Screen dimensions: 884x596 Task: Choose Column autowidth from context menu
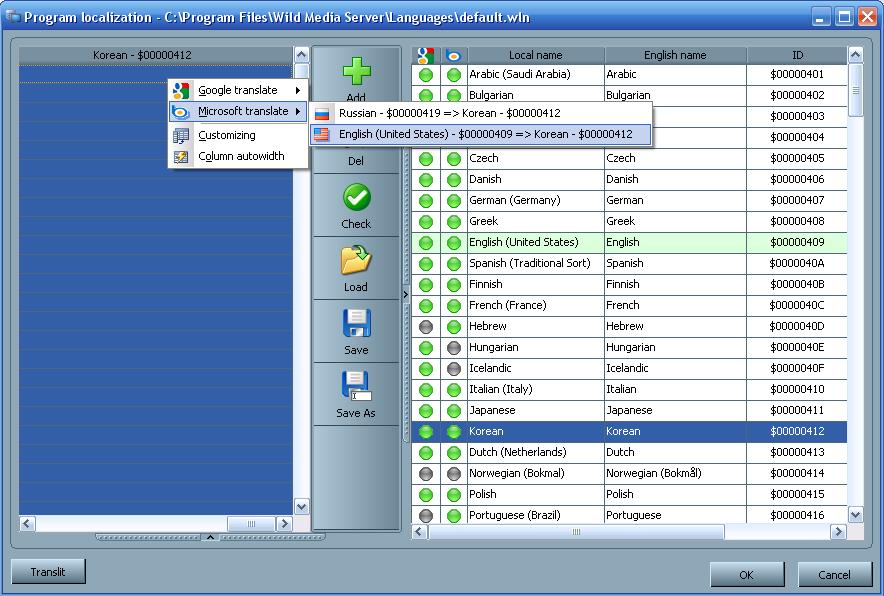[241, 156]
